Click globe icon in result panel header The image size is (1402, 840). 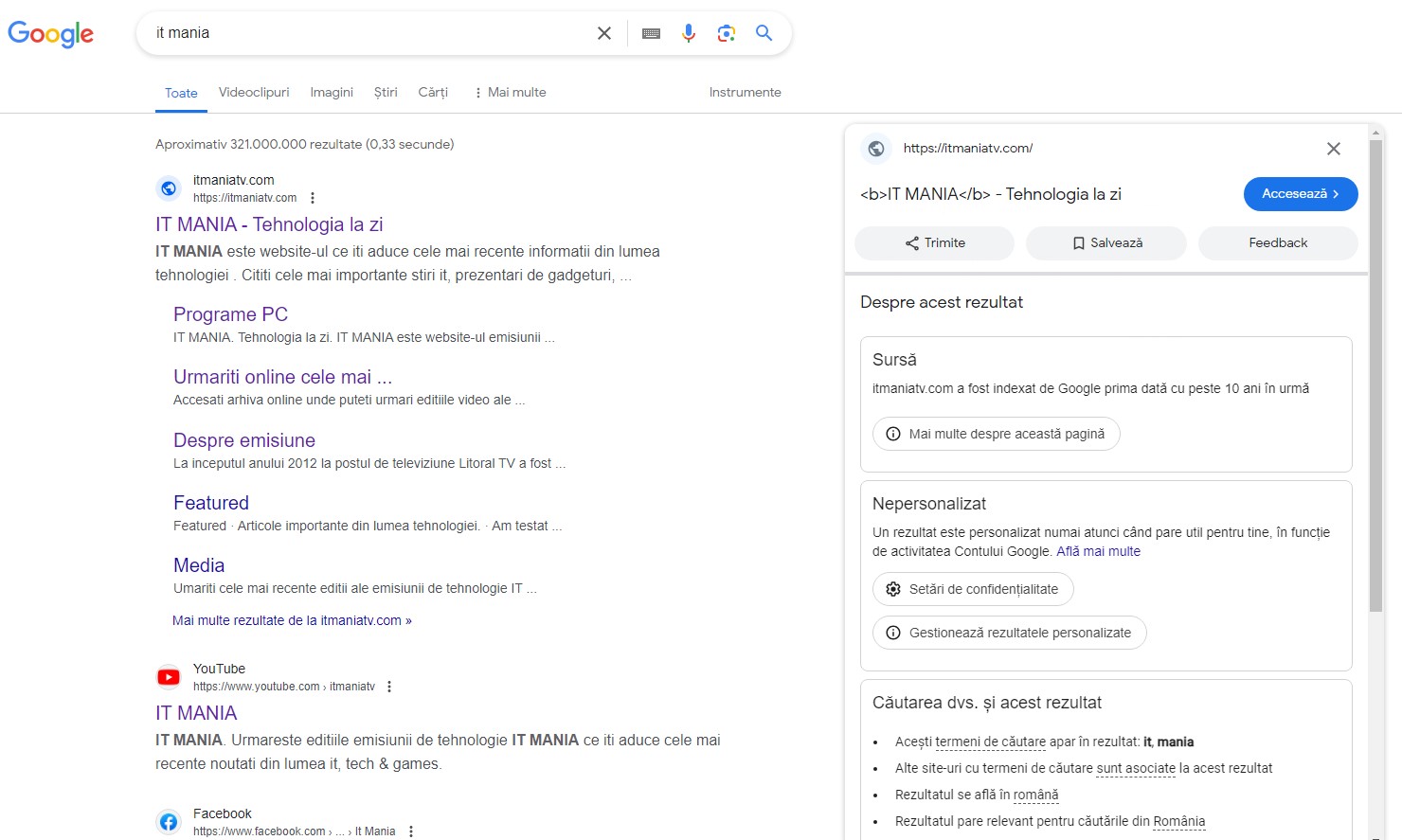click(876, 149)
